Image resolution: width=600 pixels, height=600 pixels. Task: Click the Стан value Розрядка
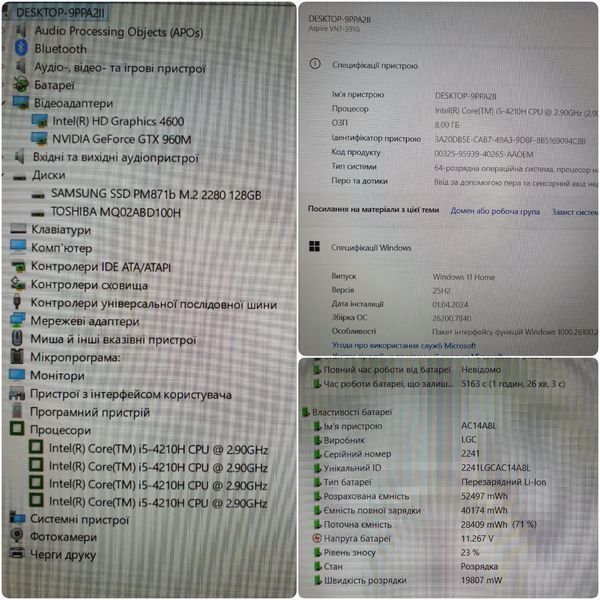click(479, 566)
